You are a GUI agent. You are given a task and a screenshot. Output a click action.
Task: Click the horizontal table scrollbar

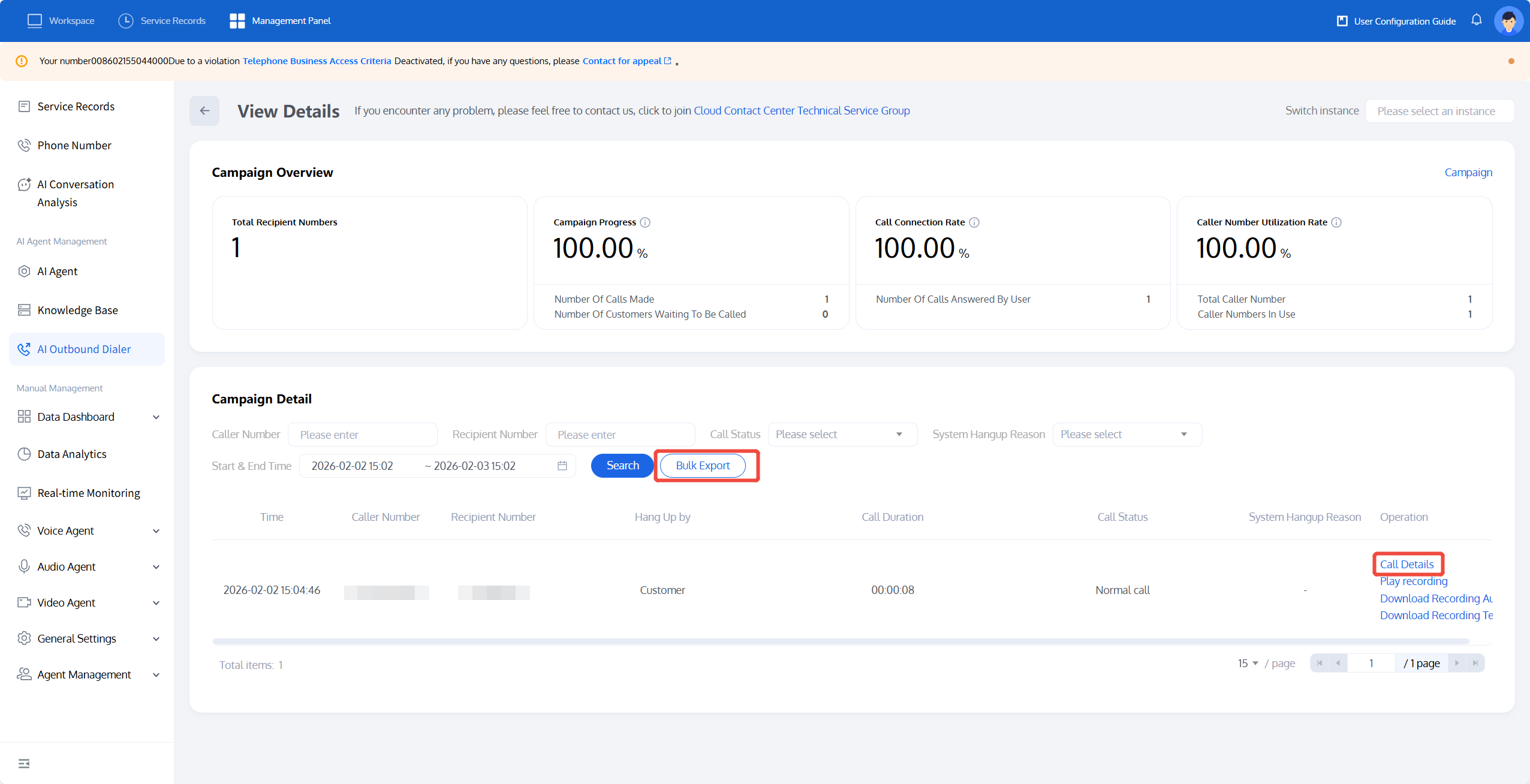click(839, 641)
